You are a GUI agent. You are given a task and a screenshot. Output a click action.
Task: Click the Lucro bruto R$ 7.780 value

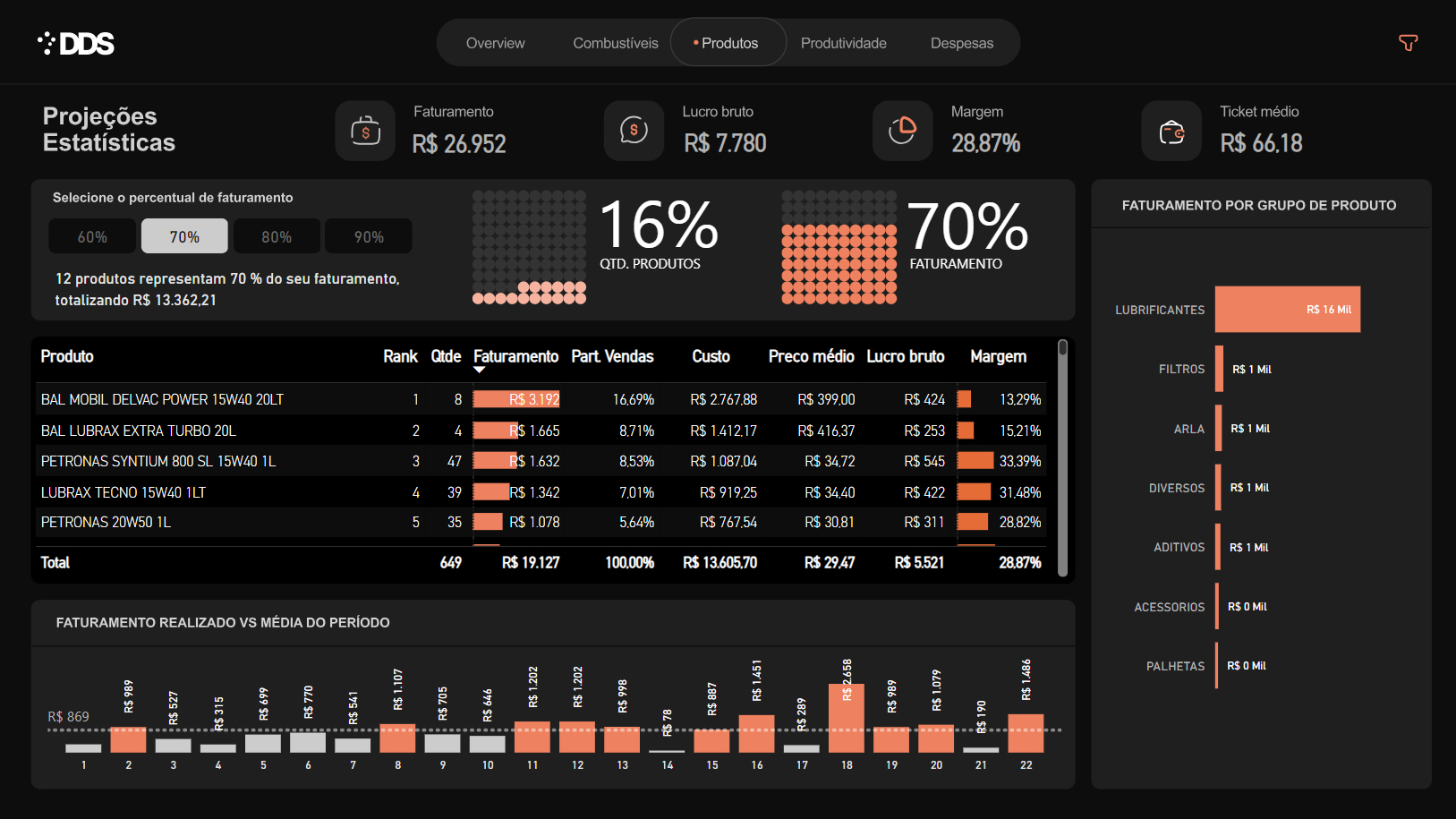[x=725, y=143]
